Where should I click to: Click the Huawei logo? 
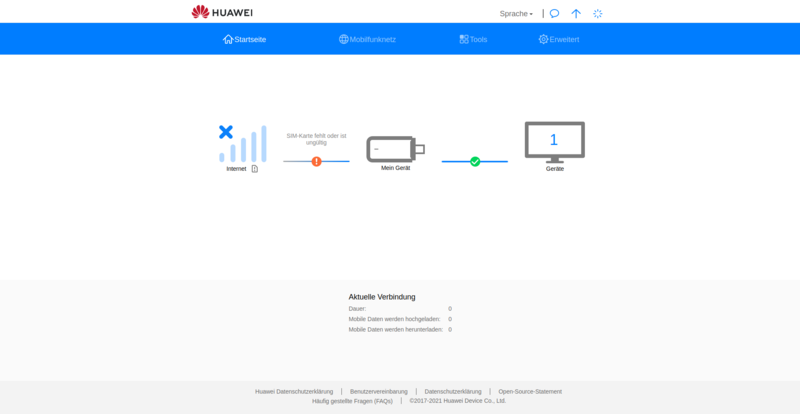pos(222,12)
